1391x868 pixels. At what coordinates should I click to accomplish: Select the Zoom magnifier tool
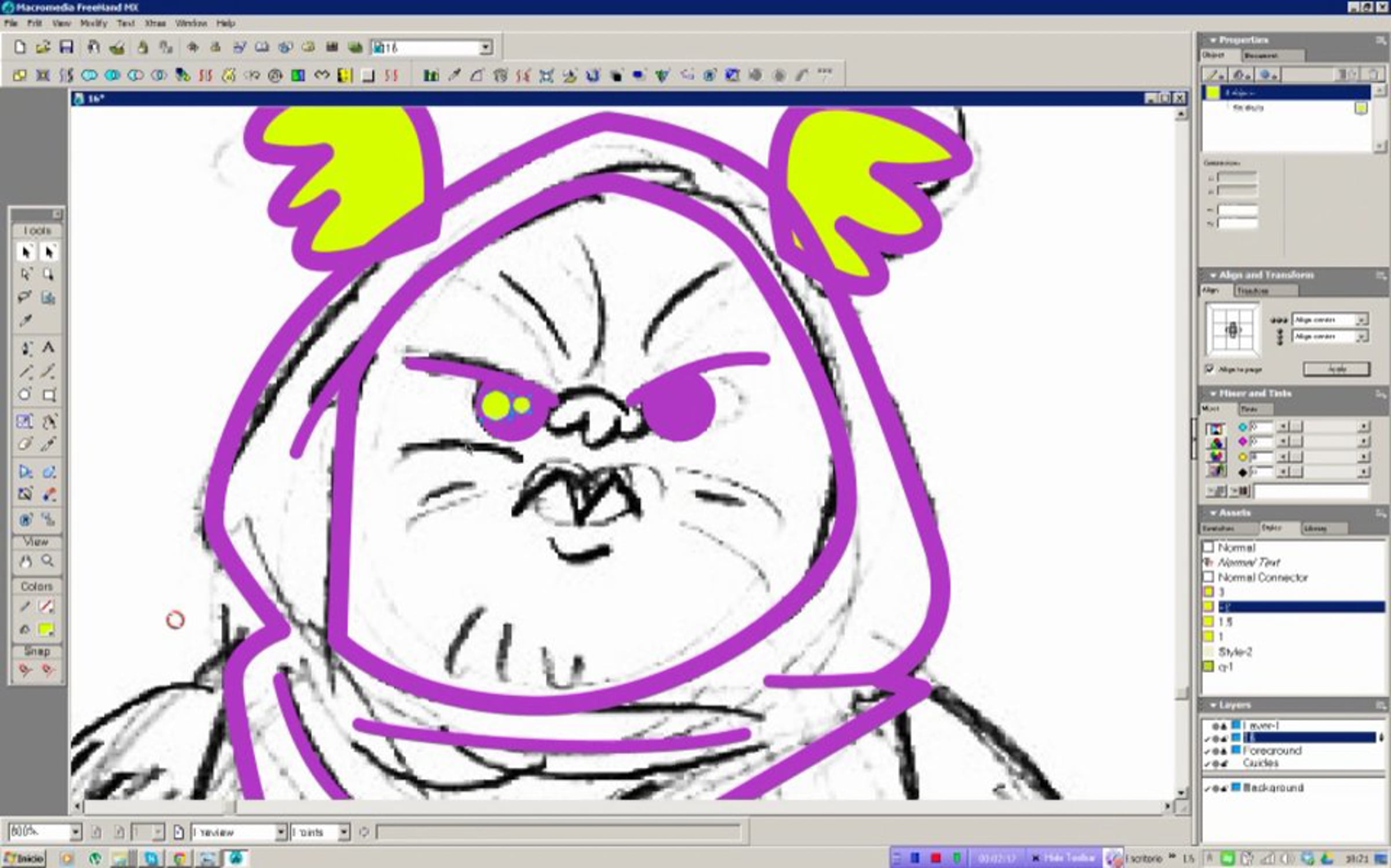(48, 561)
